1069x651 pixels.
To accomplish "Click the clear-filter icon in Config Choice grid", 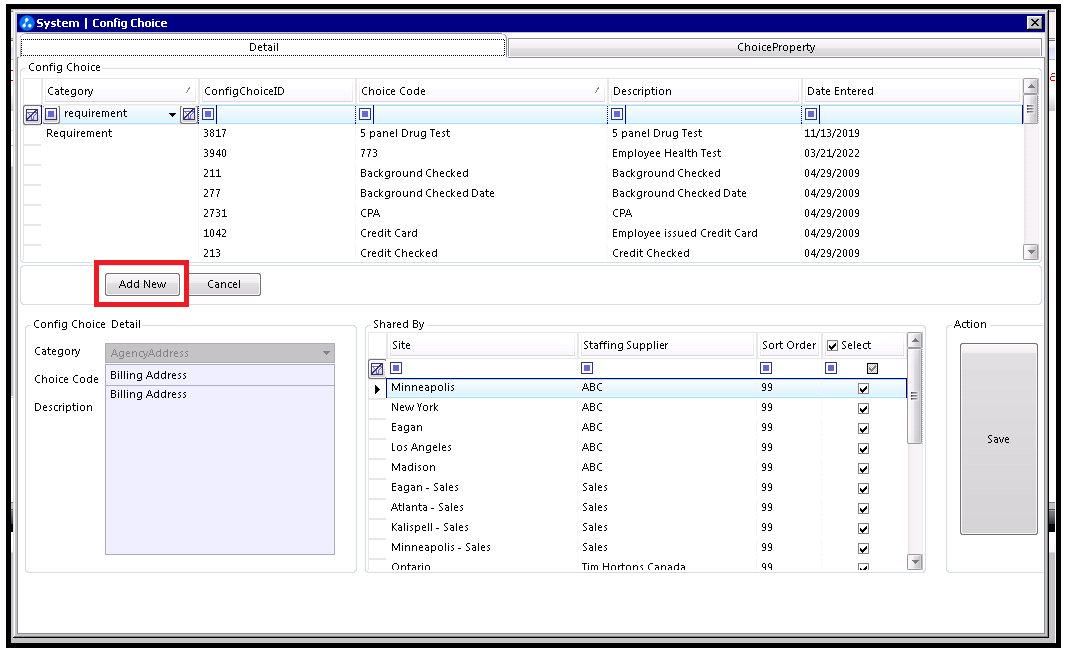I will coord(32,115).
